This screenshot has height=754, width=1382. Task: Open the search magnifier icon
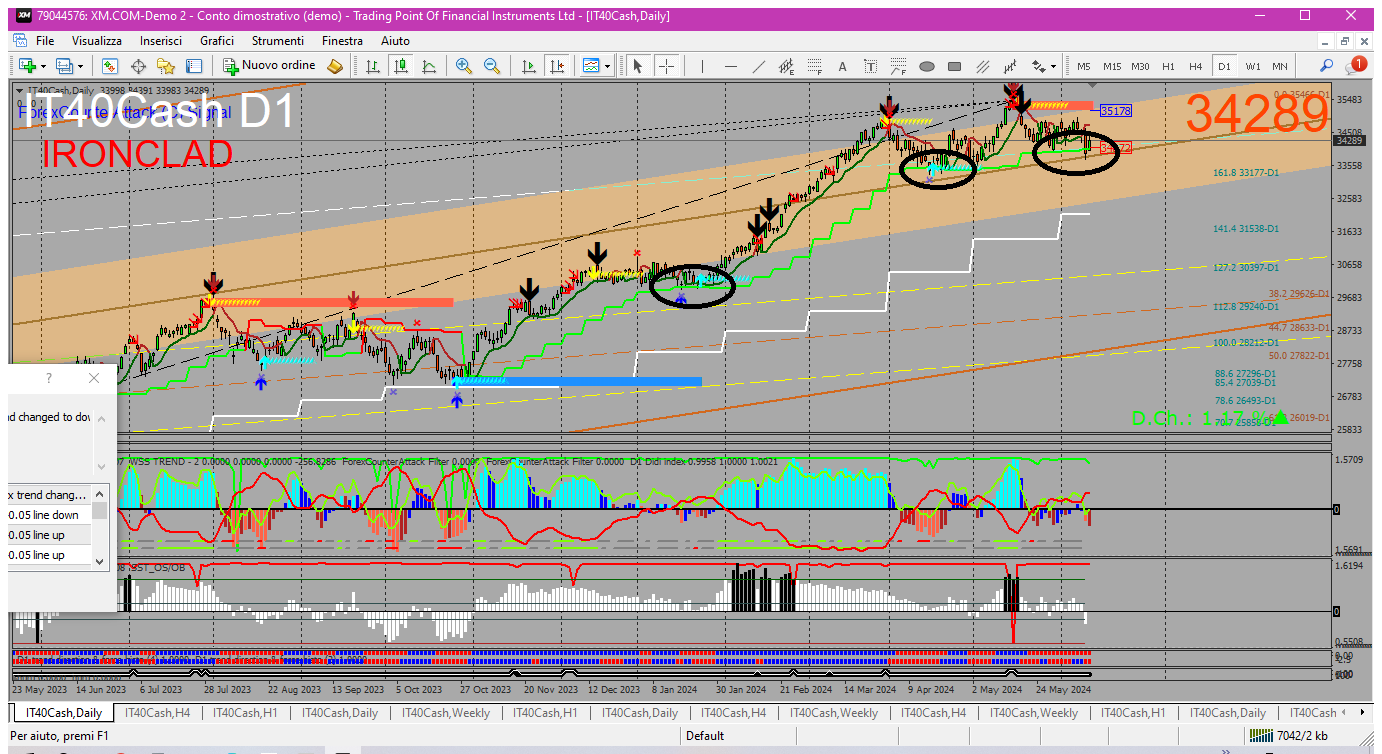click(x=1327, y=66)
